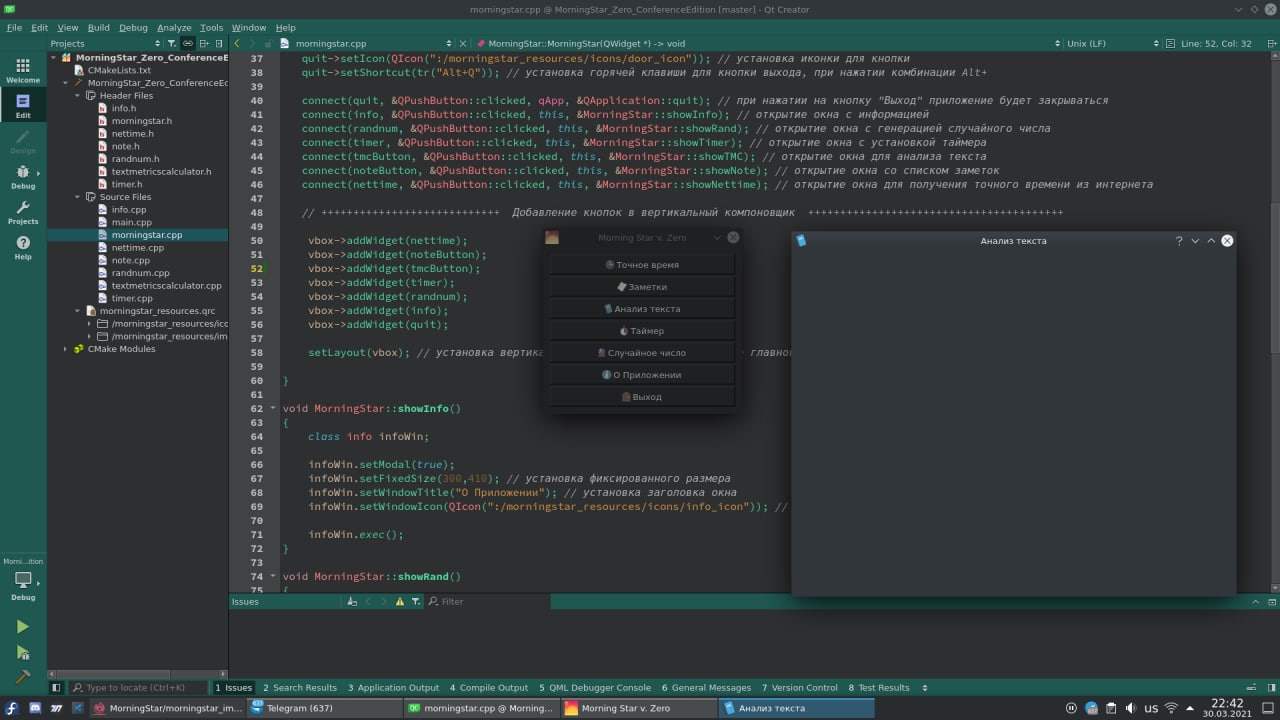Click filter tree icon in Projects panel
This screenshot has height=720, width=1280.
pos(172,43)
